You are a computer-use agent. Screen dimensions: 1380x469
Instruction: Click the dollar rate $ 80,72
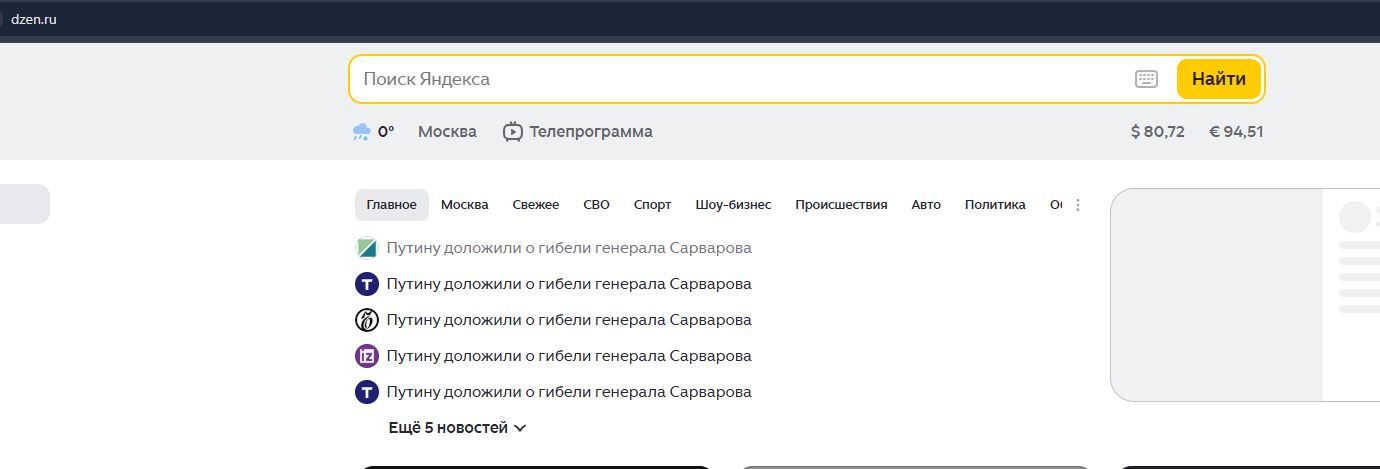coord(1157,132)
